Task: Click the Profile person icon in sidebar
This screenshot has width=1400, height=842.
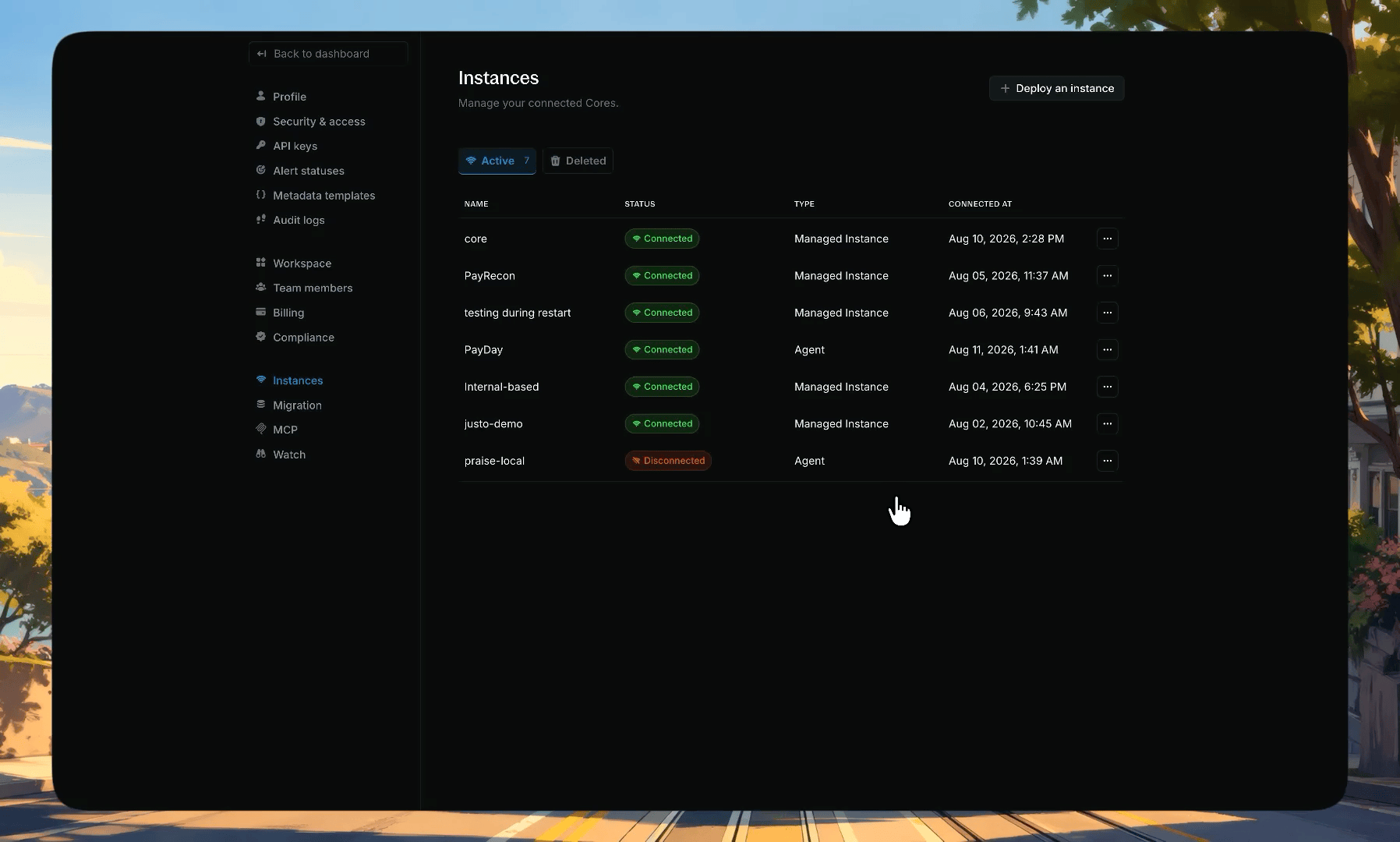Action: [260, 96]
